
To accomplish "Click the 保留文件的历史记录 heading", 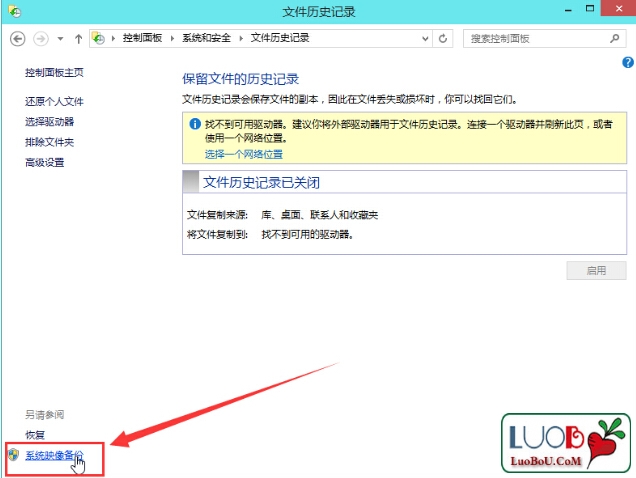I will pyautogui.click(x=241, y=79).
